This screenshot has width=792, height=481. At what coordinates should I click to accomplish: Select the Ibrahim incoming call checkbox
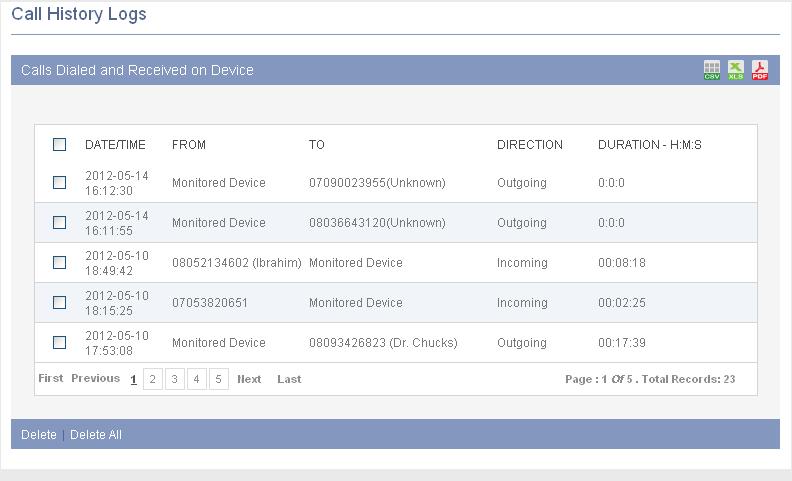coord(60,262)
